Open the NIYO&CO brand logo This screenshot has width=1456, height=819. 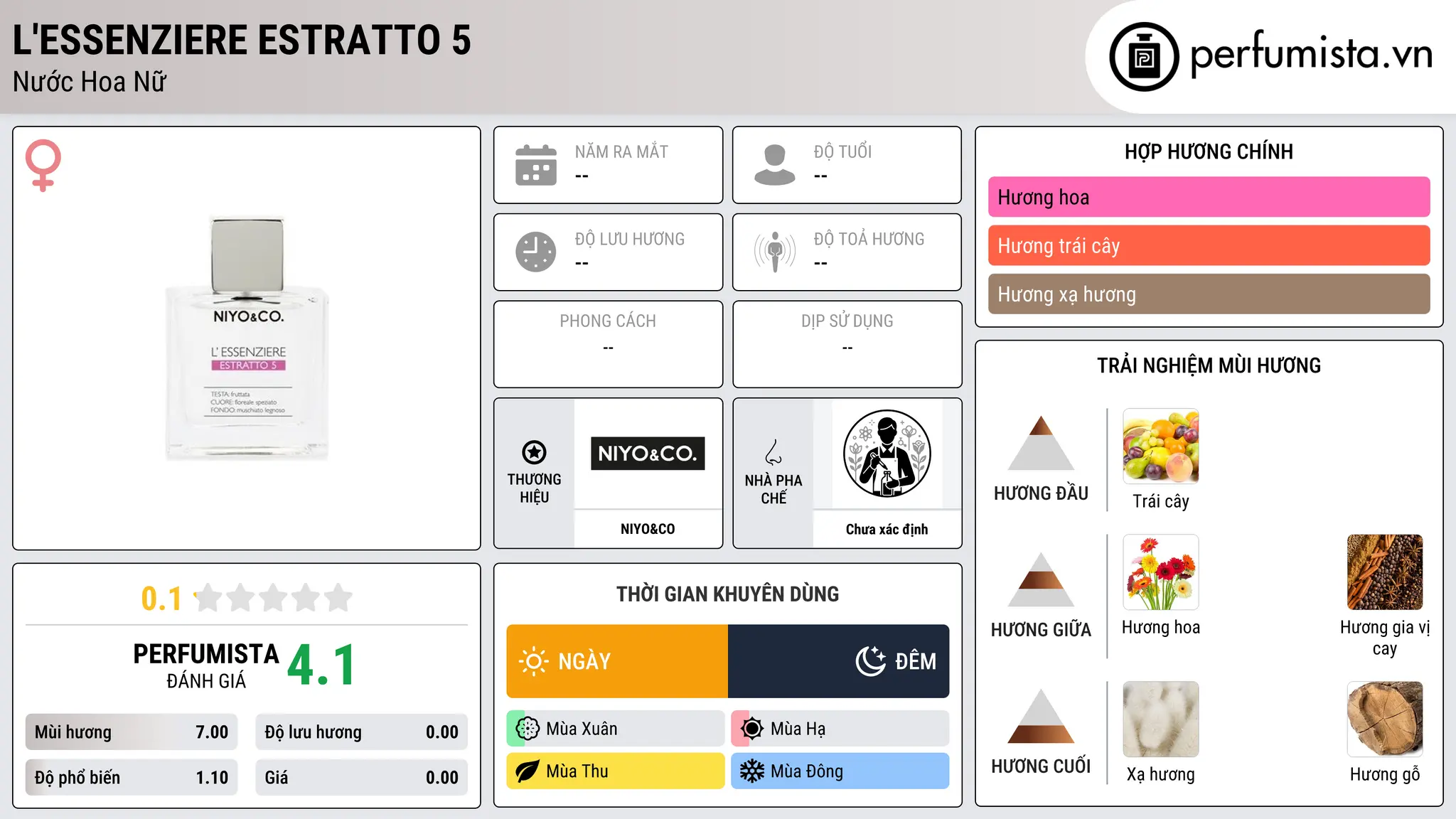tap(648, 454)
